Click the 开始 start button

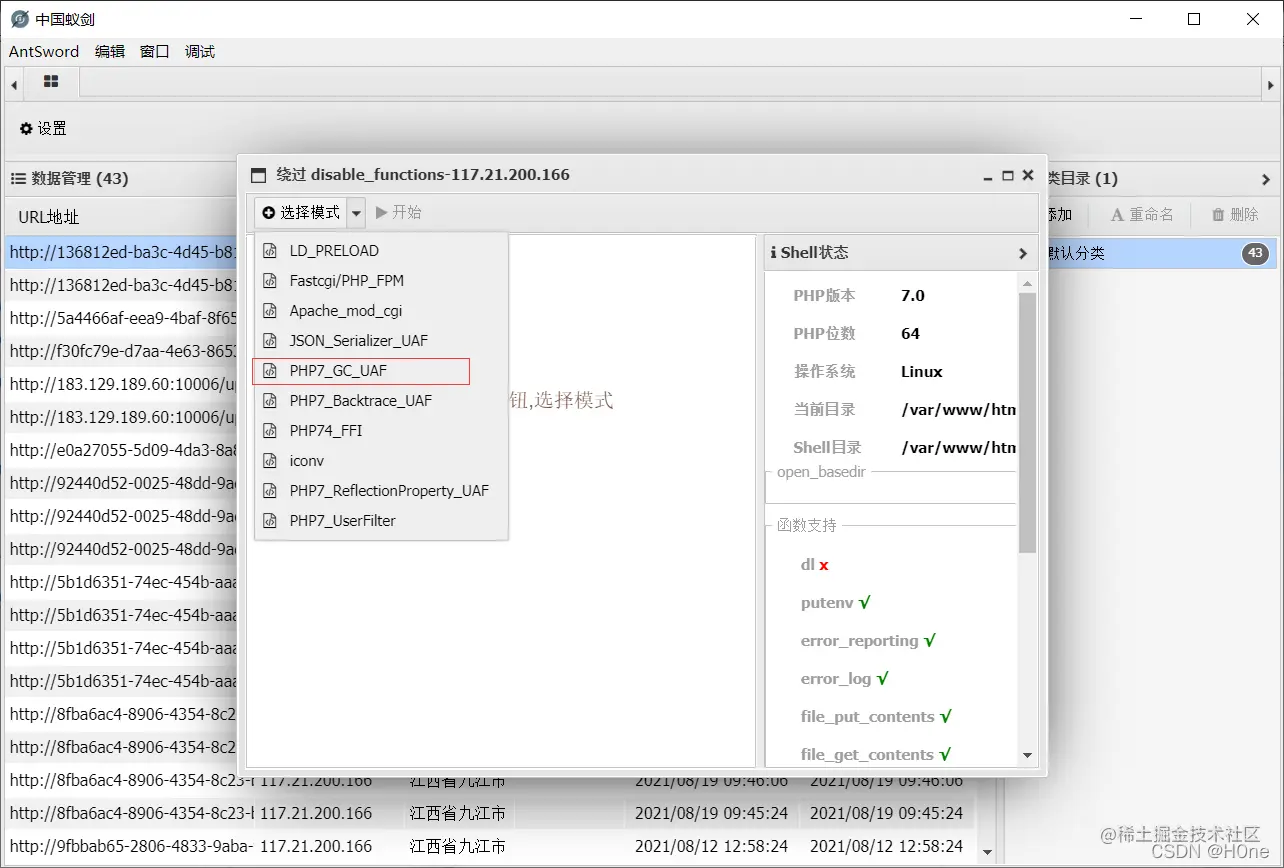(x=399, y=212)
